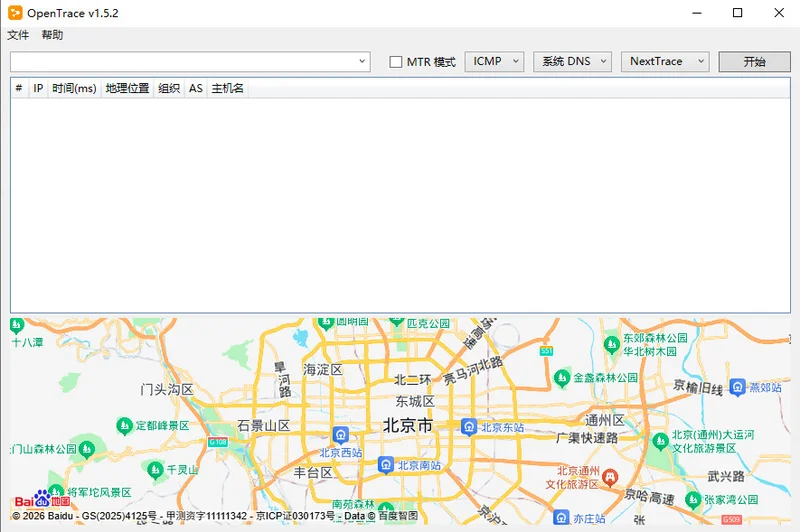Click the 北京市 city label on map
800x532 pixels.
[408, 425]
